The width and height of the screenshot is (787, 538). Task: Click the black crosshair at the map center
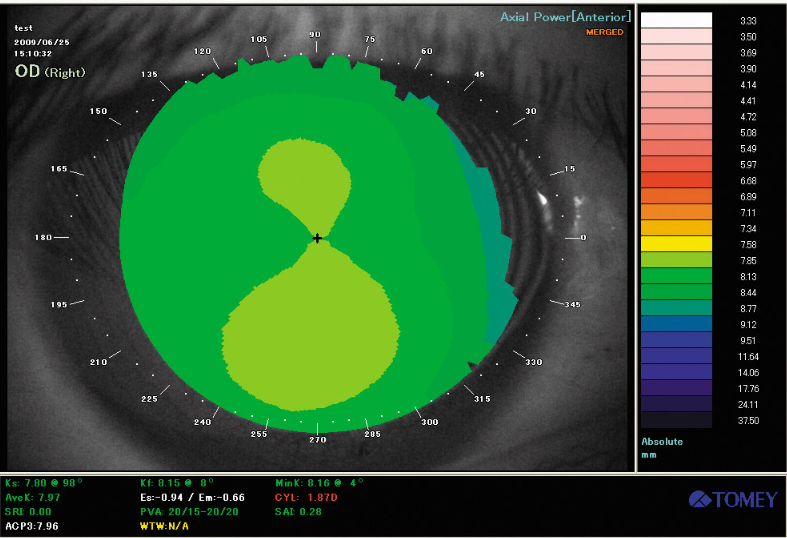317,238
